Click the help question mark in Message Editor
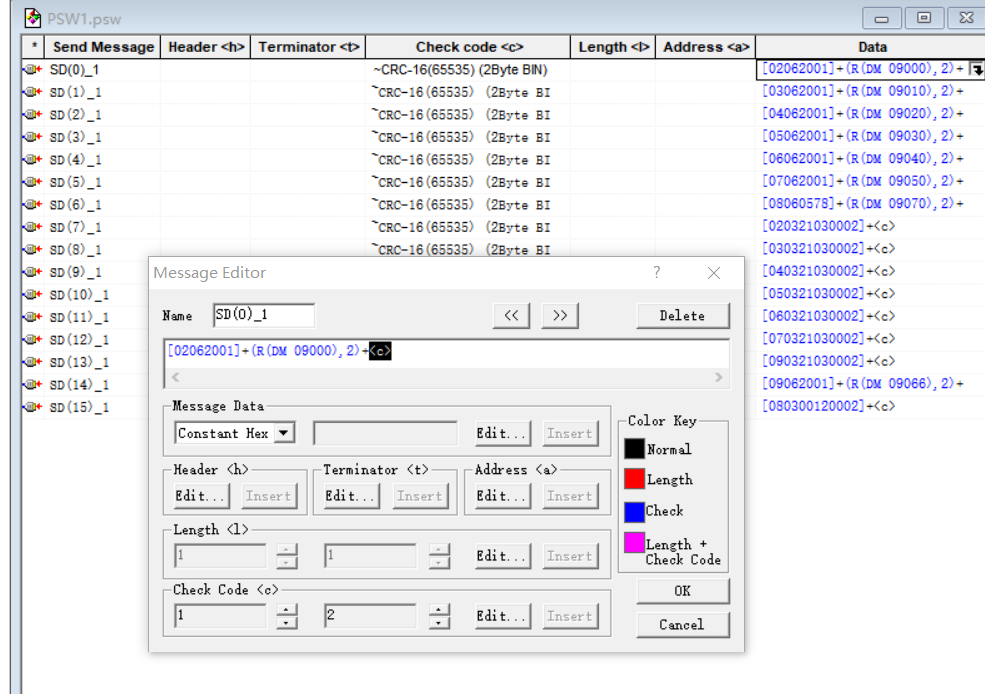 [x=657, y=273]
